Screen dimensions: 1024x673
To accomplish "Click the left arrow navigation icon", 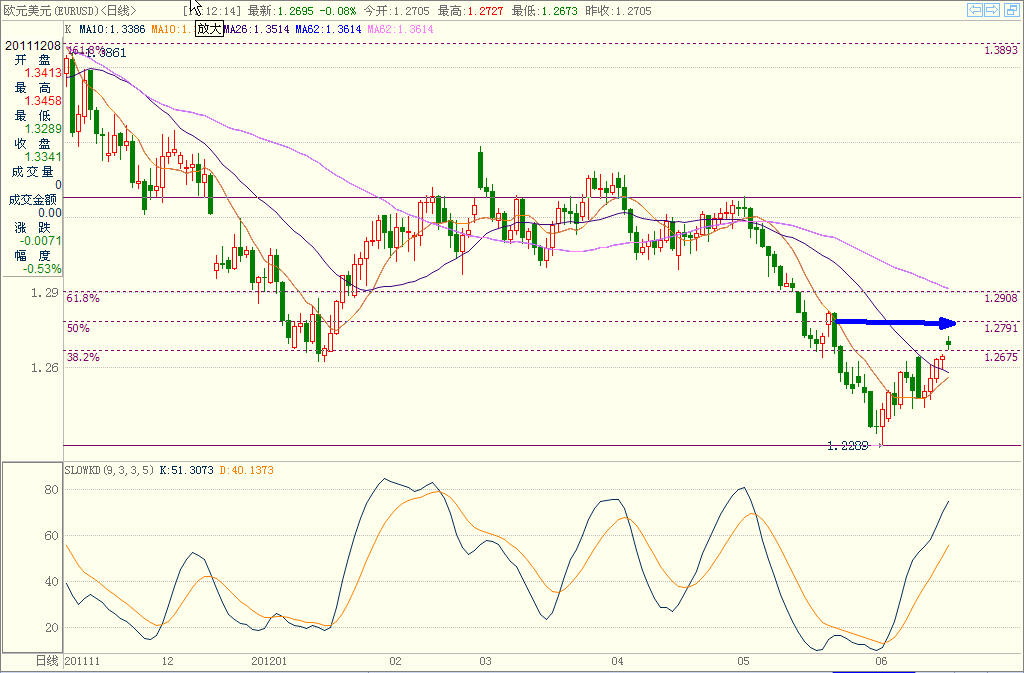I will tap(975, 9).
